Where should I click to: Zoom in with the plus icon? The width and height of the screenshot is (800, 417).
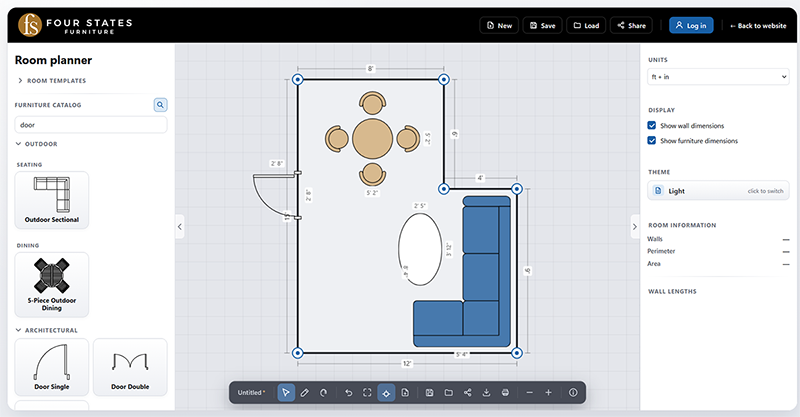pyautogui.click(x=548, y=393)
